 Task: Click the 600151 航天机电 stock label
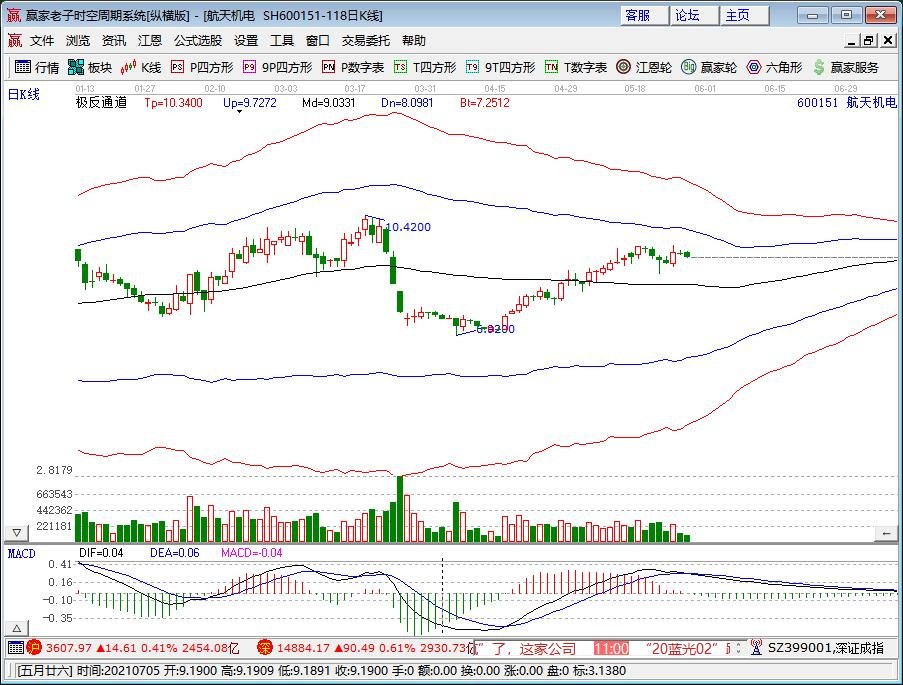[x=847, y=103]
